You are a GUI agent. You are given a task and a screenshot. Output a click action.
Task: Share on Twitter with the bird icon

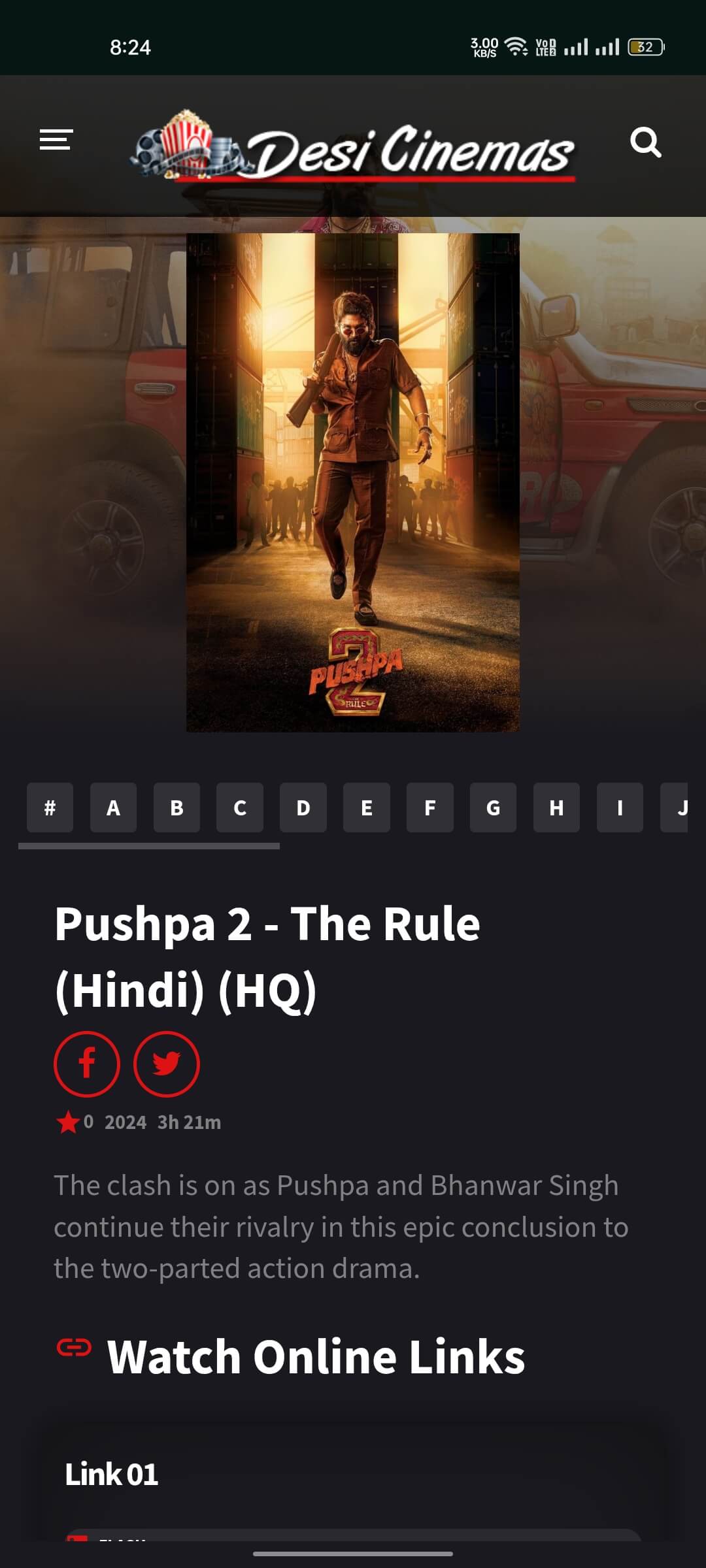[x=167, y=1064]
